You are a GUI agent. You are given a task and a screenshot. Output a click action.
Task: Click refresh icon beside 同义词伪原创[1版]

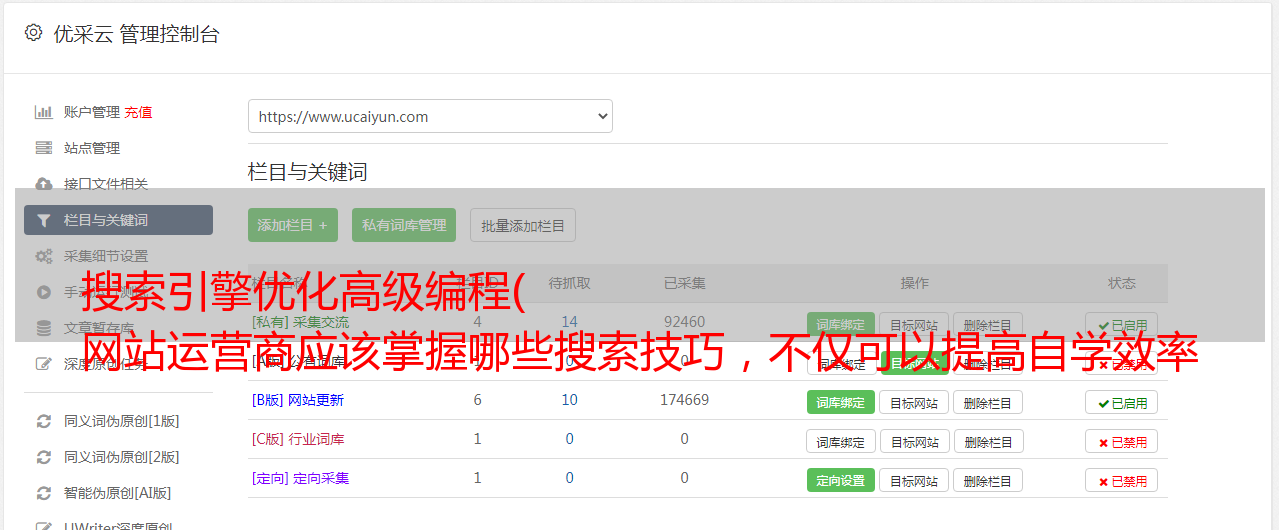coord(43,421)
